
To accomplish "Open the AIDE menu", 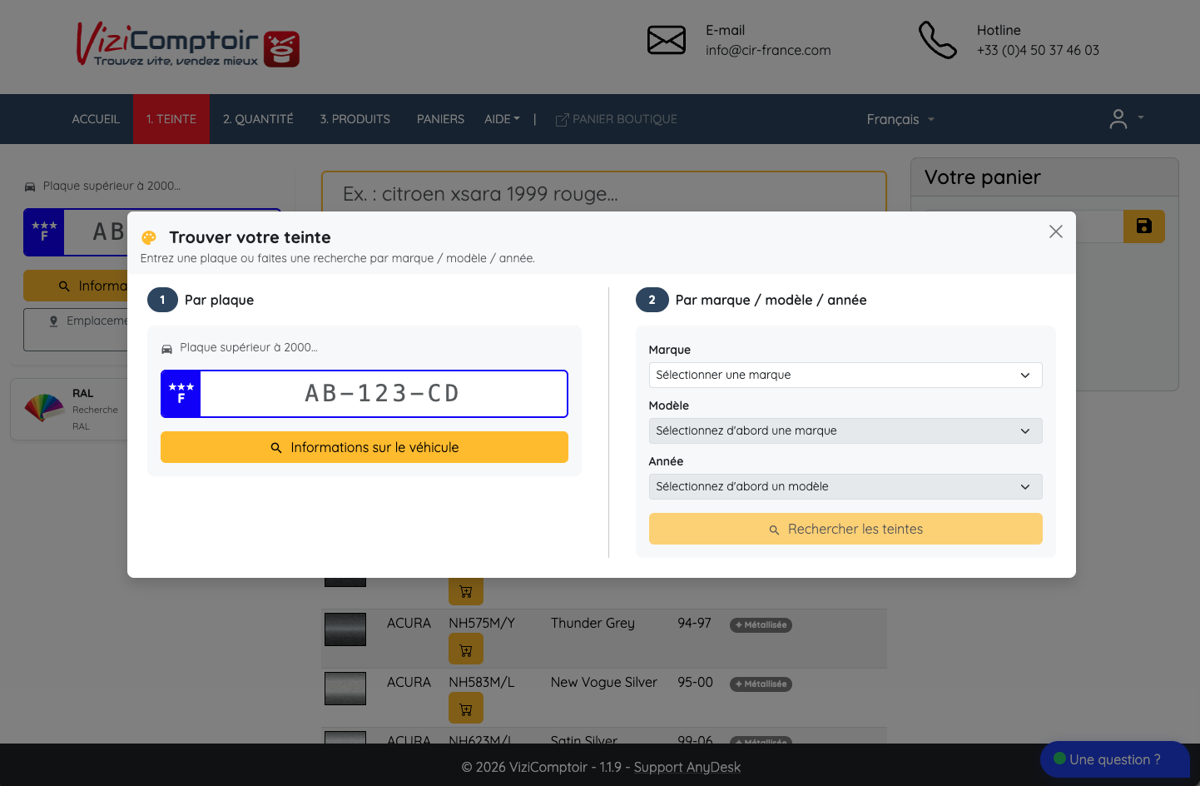I will pos(502,119).
